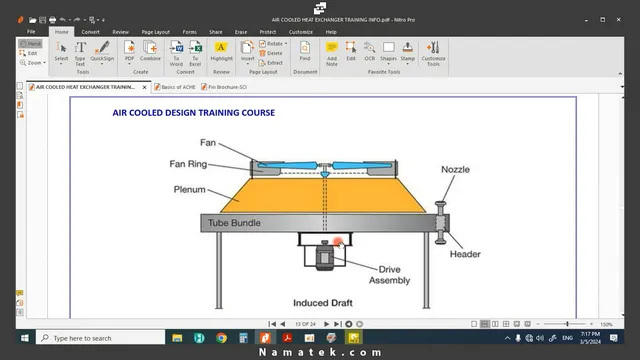This screenshot has height=360, width=640.
Task: Click the Combine files icon
Action: [x=150, y=51]
